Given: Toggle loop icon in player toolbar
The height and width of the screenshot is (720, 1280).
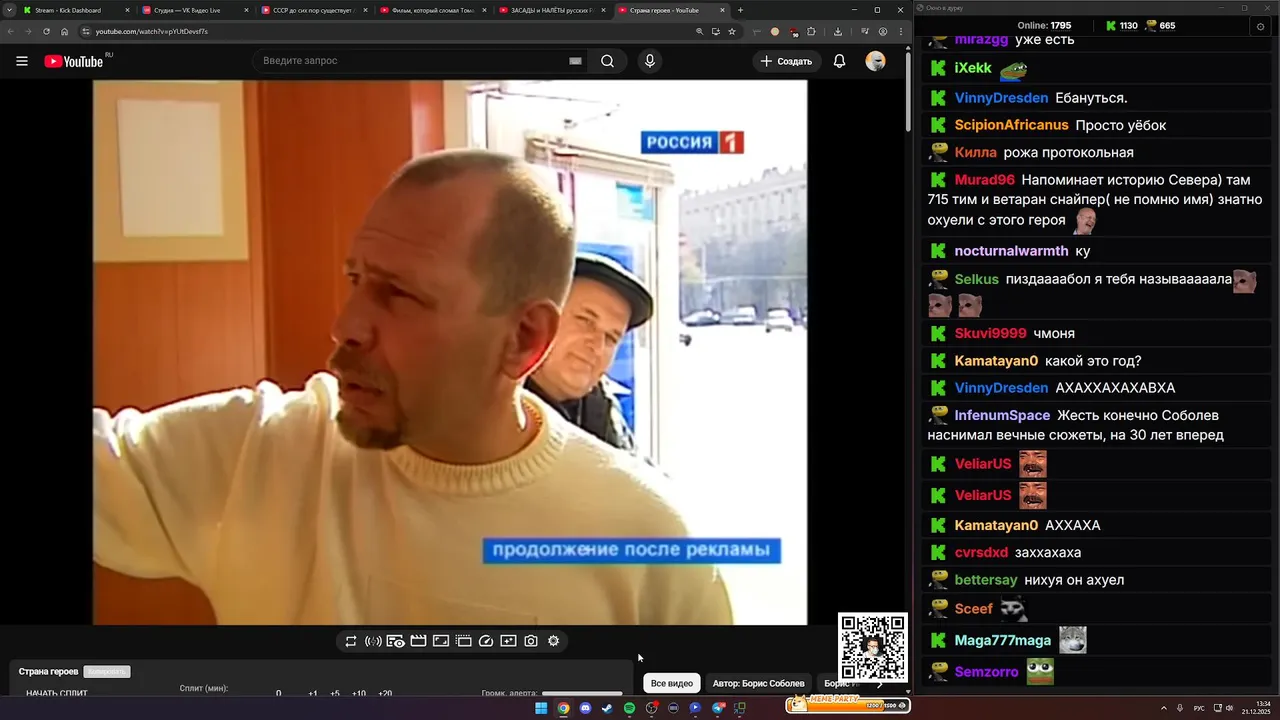Looking at the screenshot, I should (351, 641).
